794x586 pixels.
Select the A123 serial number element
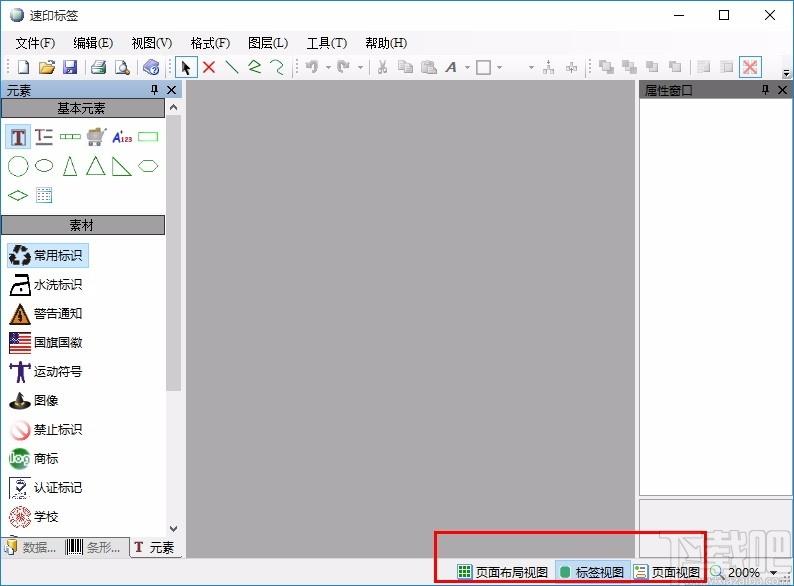click(x=122, y=137)
